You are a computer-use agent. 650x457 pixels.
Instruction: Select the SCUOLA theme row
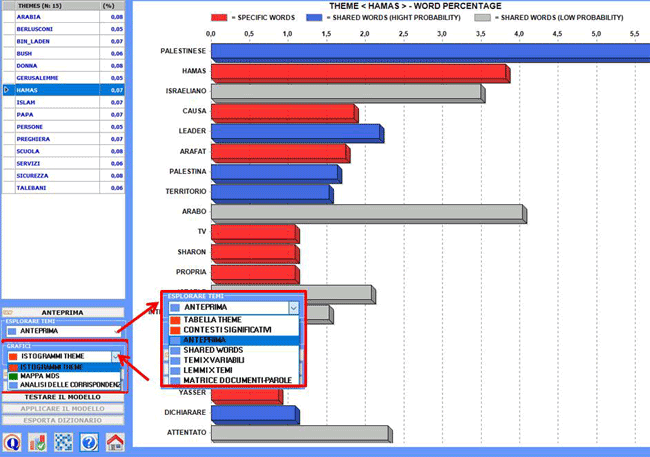point(63,151)
